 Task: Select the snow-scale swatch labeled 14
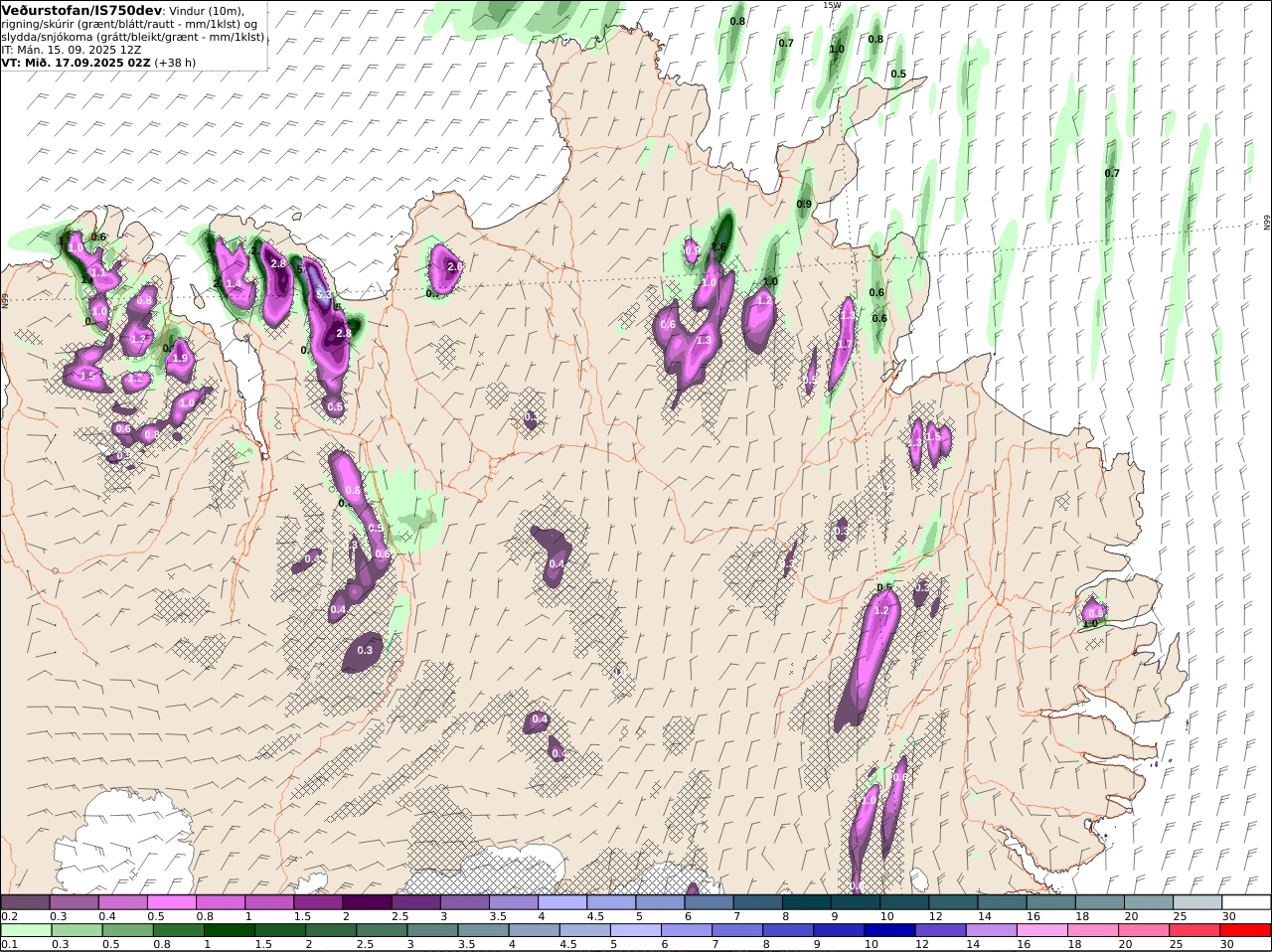click(x=1002, y=902)
